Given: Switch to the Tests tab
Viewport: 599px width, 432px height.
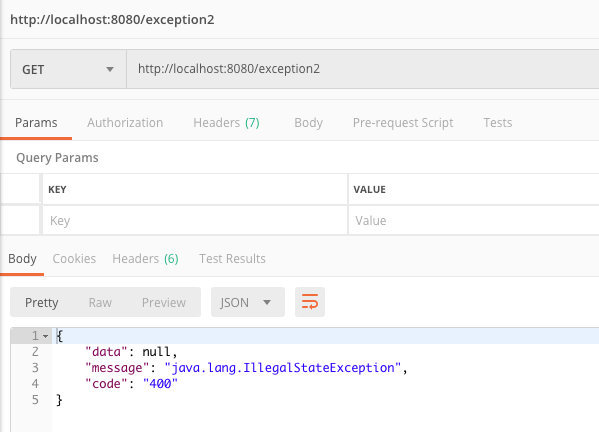Looking at the screenshot, I should (497, 123).
